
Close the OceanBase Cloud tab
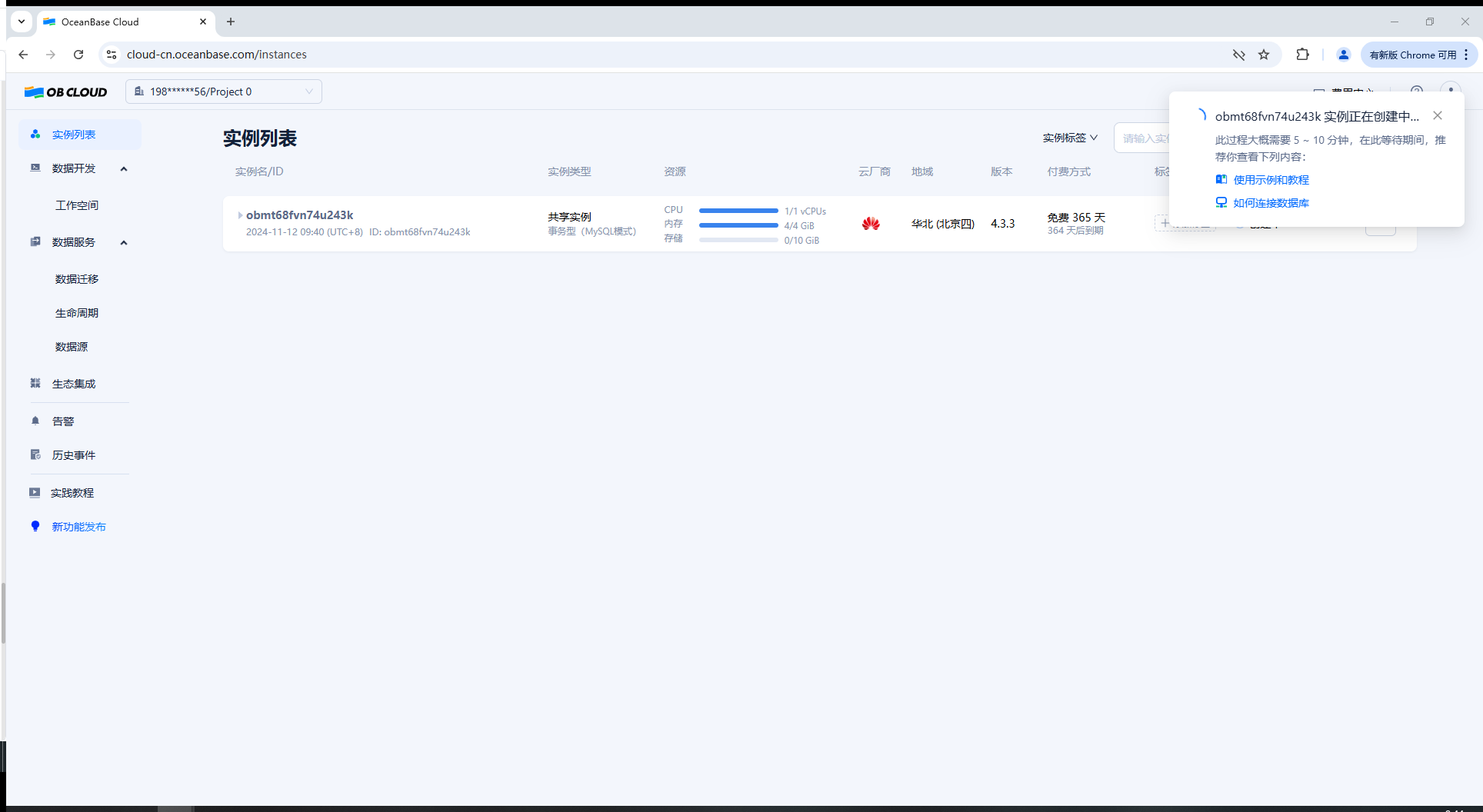click(x=203, y=22)
